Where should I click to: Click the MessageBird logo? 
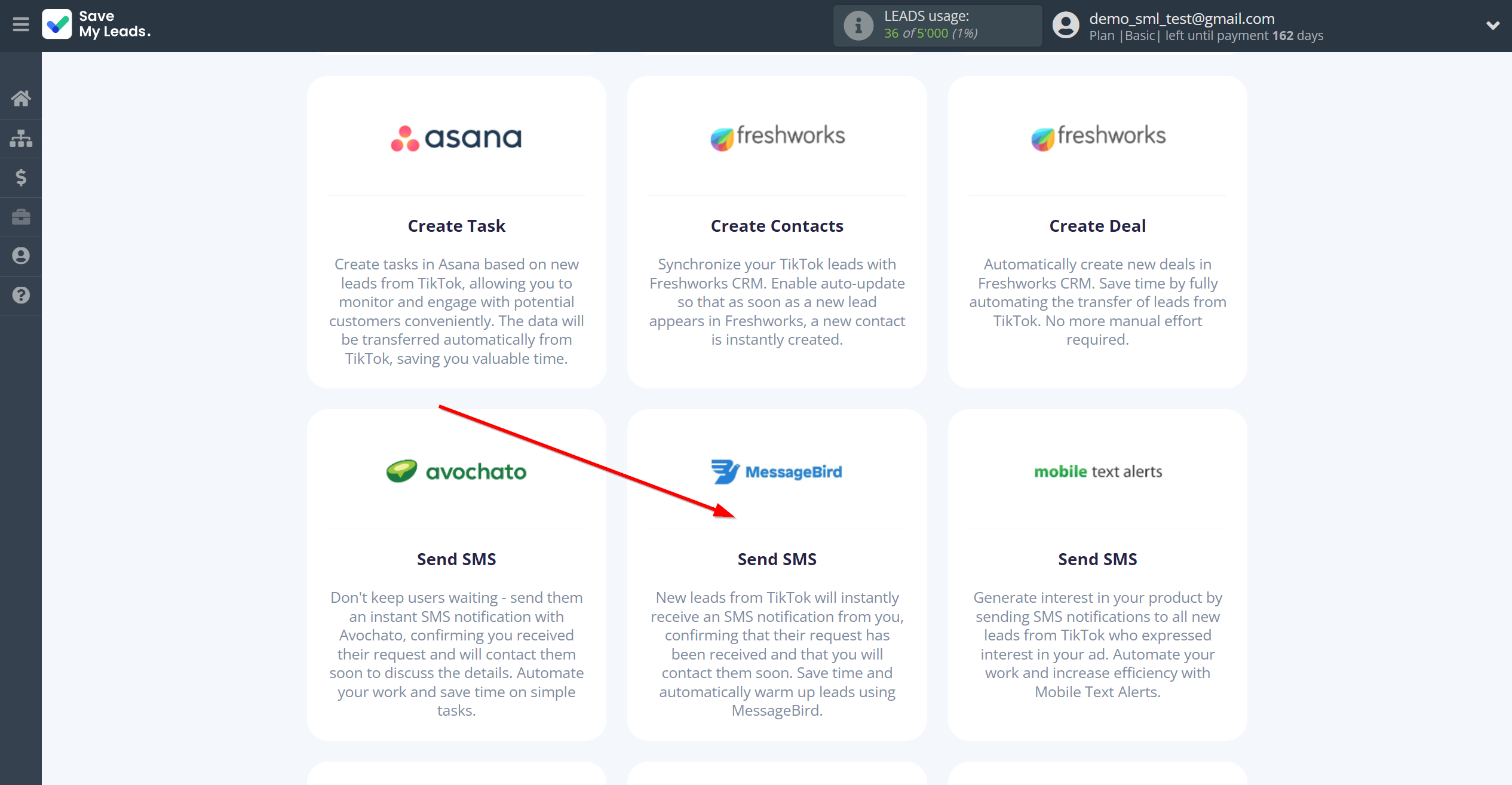pyautogui.click(x=777, y=471)
